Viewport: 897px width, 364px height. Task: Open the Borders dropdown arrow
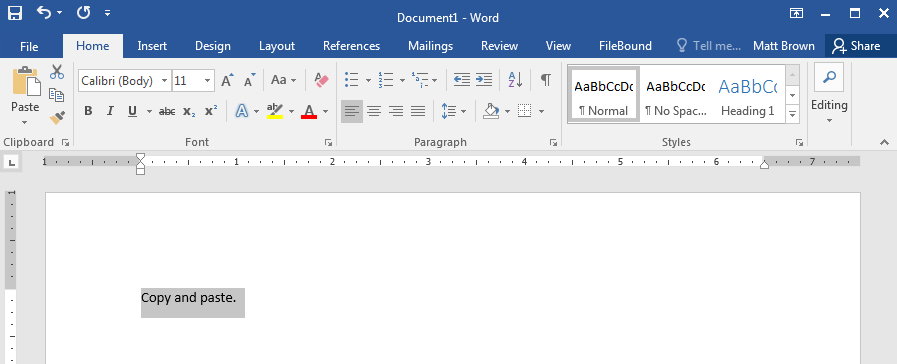[541, 111]
